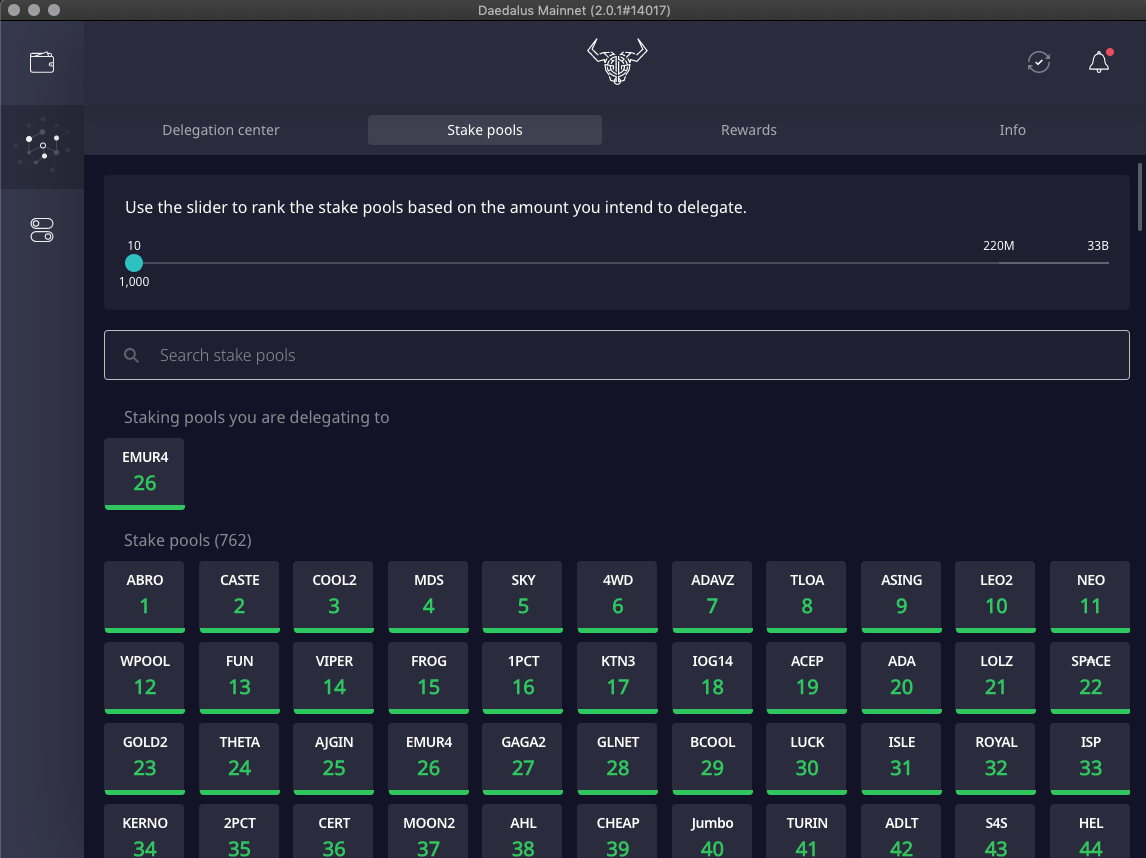
Task: Click the vertical scrollbar on the right
Action: [1139, 197]
